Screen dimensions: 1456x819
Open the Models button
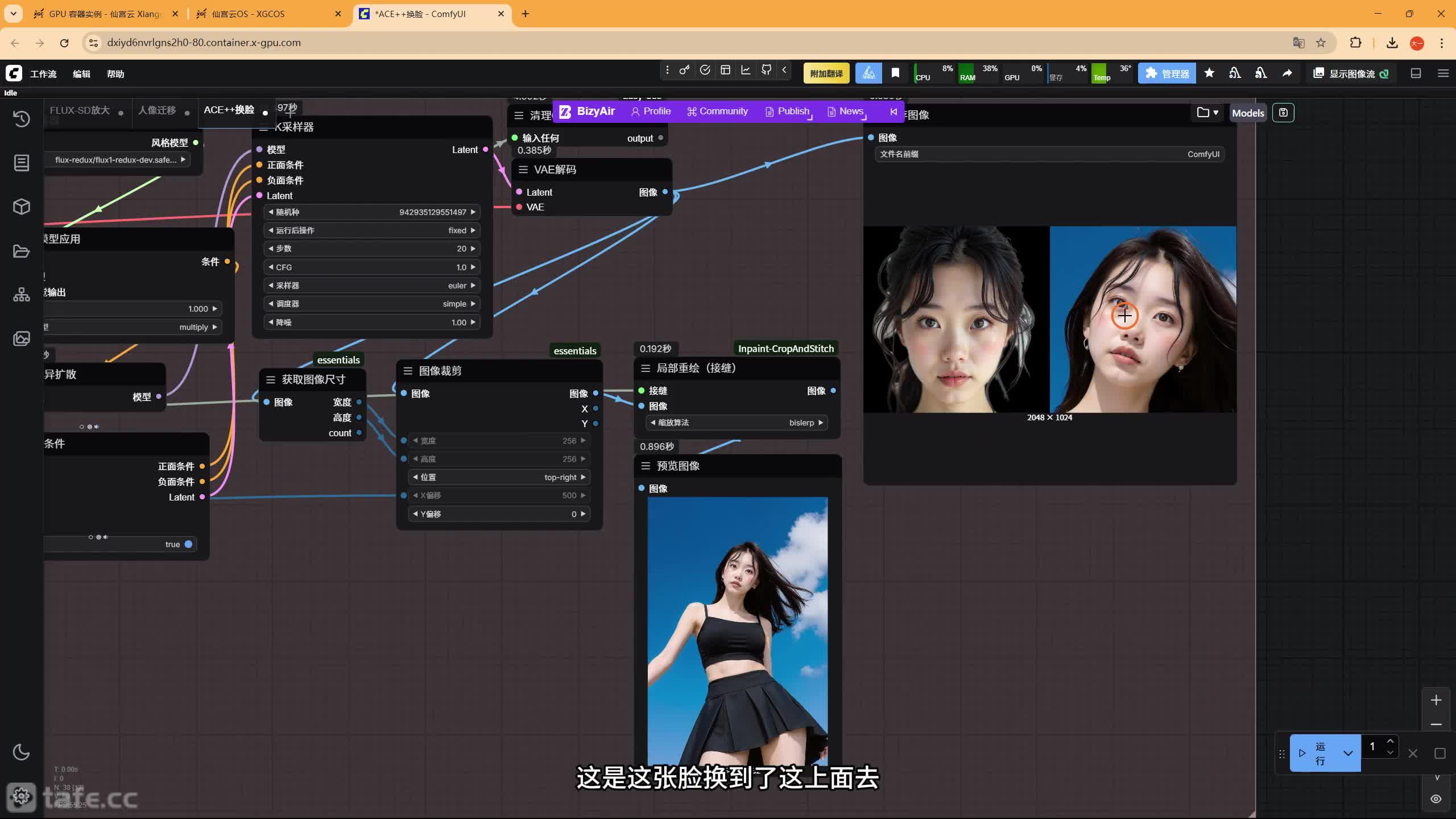pos(1248,113)
